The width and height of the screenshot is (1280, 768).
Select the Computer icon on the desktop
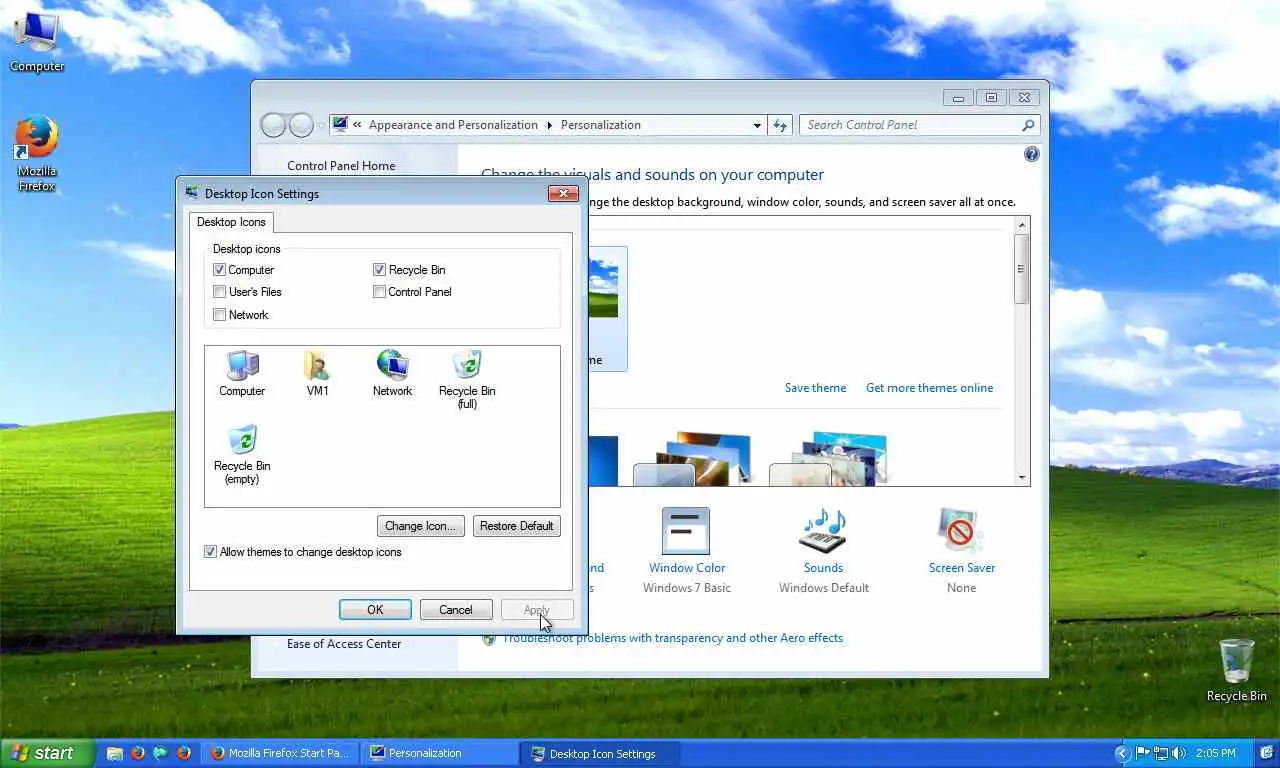pyautogui.click(x=37, y=43)
